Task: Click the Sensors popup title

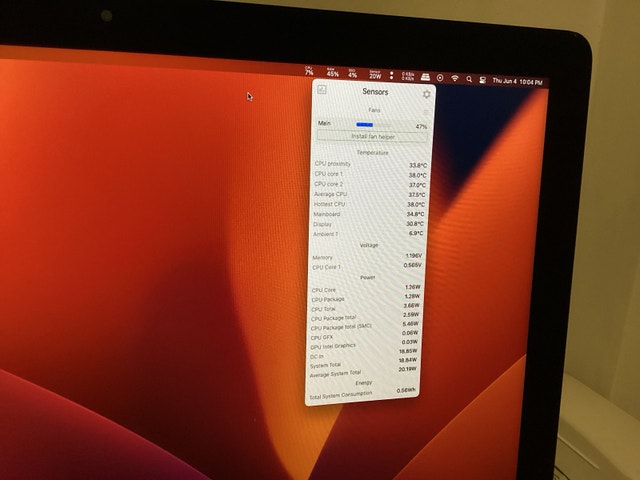Action: click(375, 92)
